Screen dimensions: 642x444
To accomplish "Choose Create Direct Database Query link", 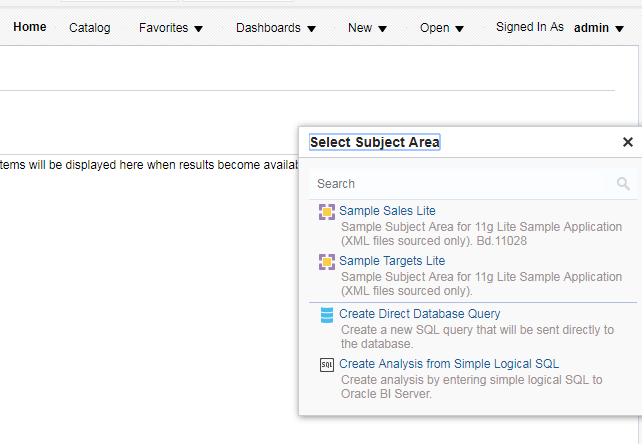I will tap(419, 314).
